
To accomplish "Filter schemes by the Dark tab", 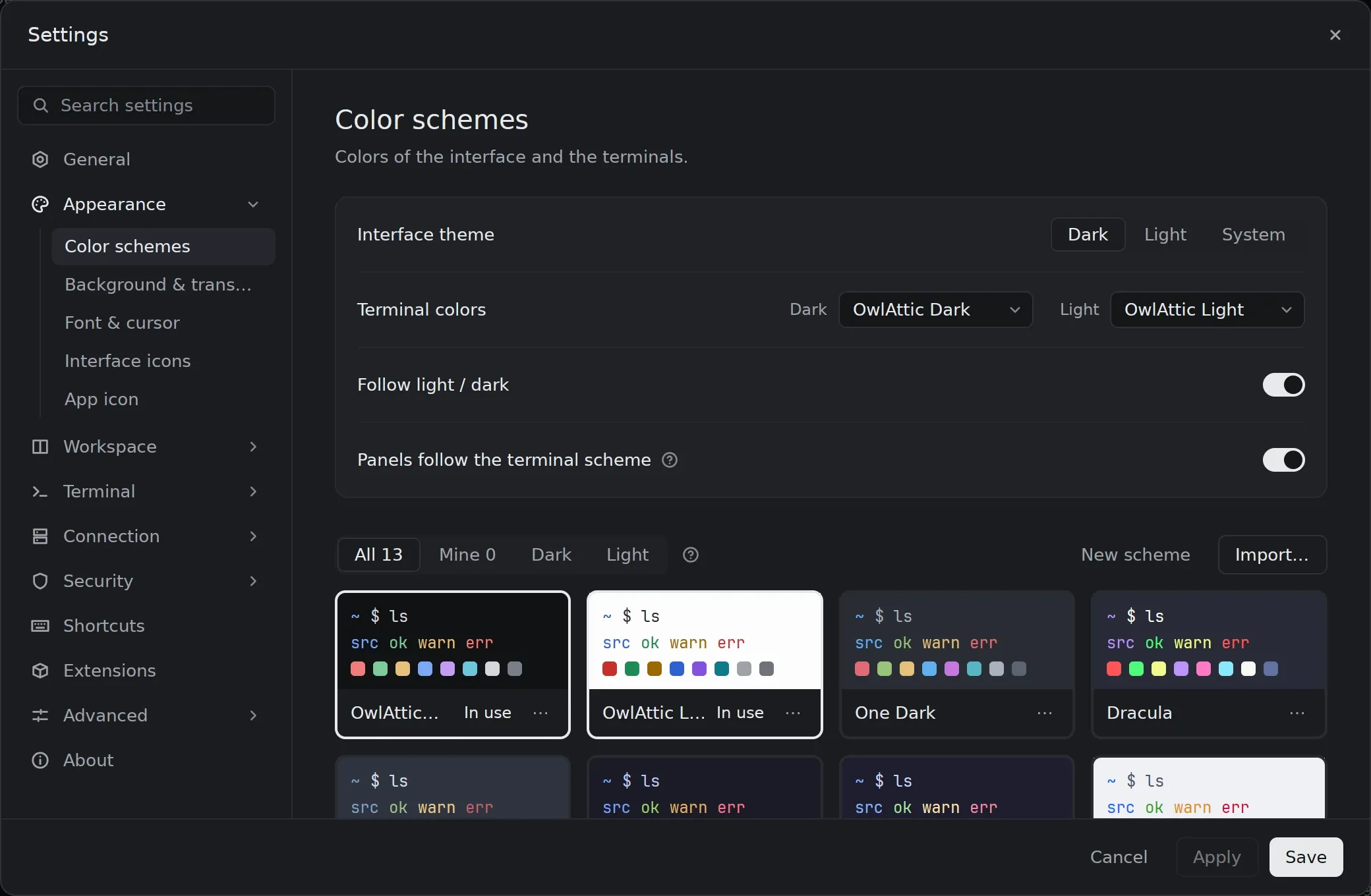I will pyautogui.click(x=551, y=555).
